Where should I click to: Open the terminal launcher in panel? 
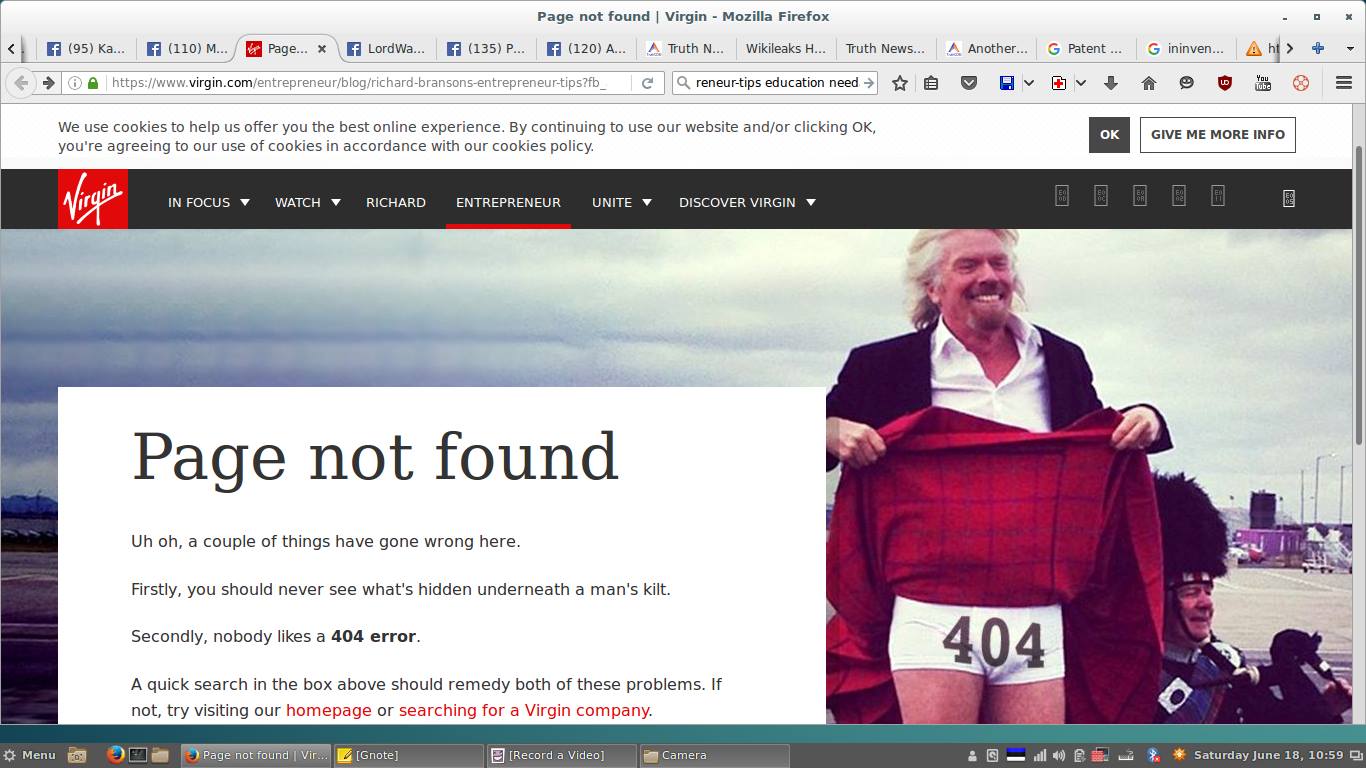coord(138,755)
